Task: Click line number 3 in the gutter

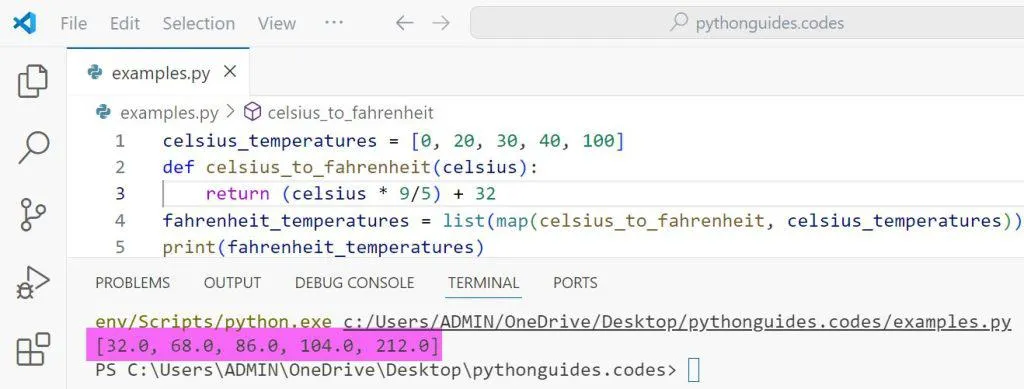Action: [x=120, y=194]
